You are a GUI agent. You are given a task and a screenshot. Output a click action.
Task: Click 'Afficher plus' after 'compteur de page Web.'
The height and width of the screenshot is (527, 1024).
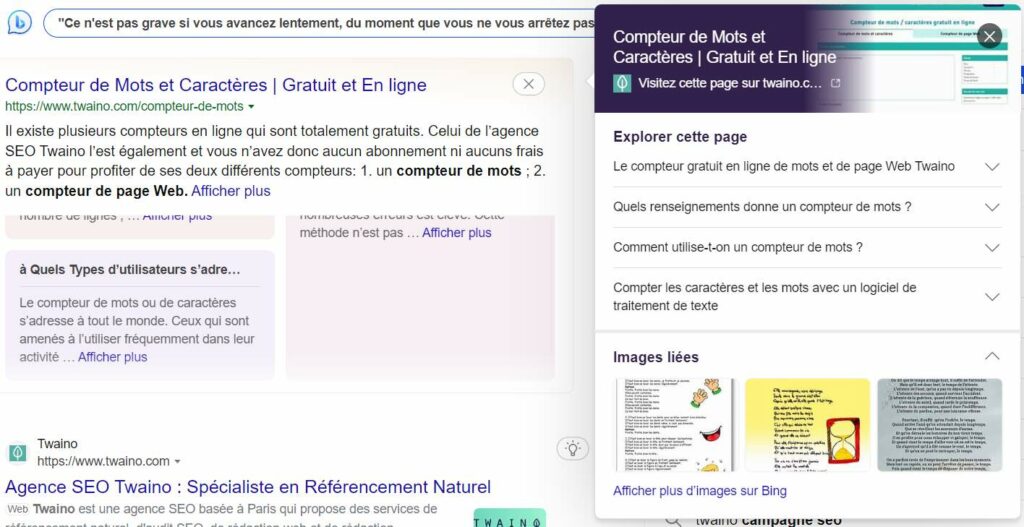(x=231, y=191)
